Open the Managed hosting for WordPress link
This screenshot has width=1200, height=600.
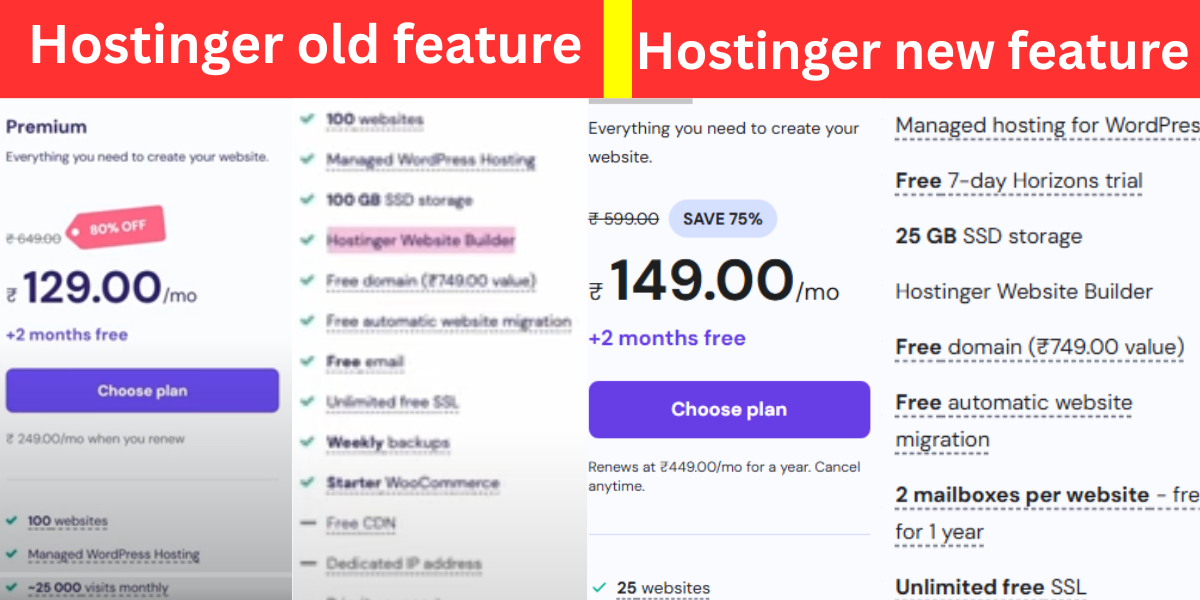pos(1046,126)
